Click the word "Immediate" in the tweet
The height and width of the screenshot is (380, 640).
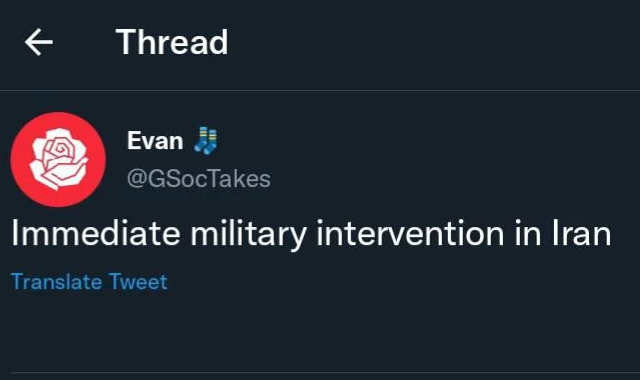click(x=96, y=233)
